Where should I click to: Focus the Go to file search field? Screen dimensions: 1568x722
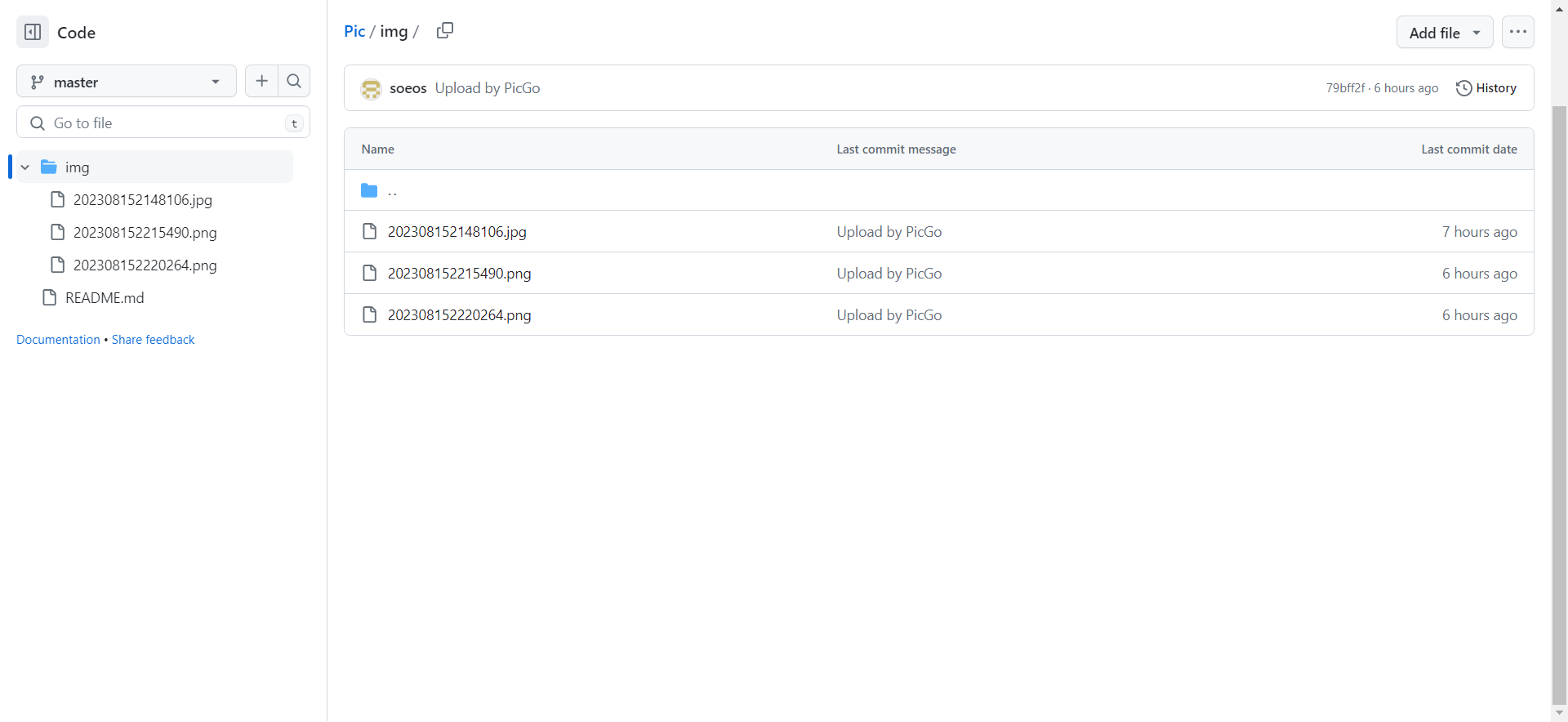pos(163,123)
